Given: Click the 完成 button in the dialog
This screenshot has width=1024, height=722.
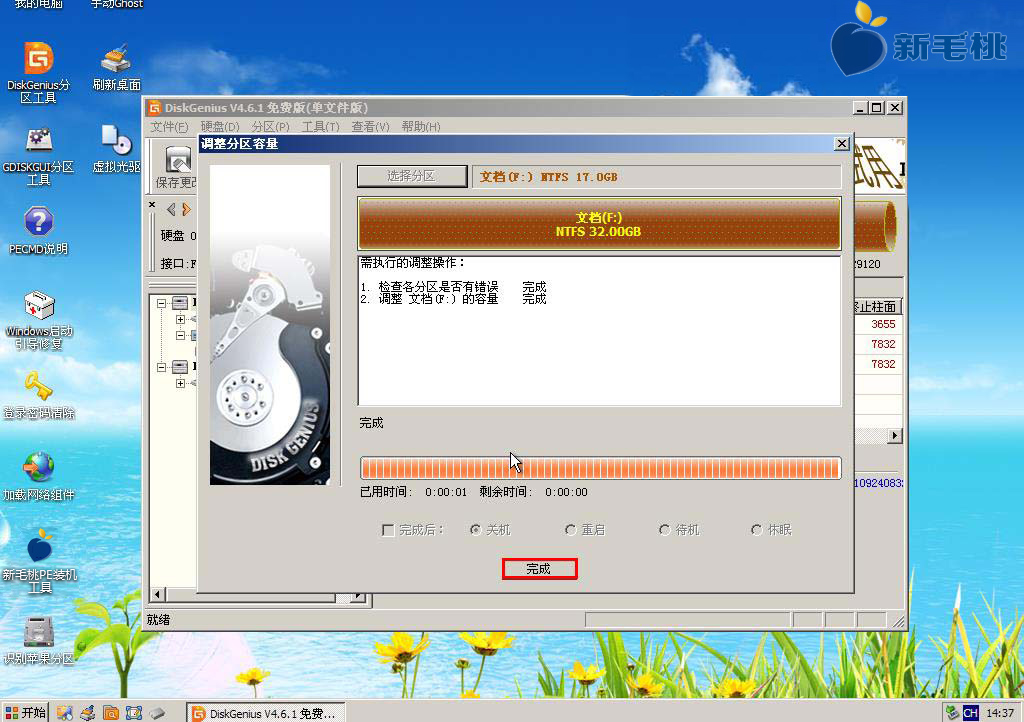Looking at the screenshot, I should coord(539,569).
